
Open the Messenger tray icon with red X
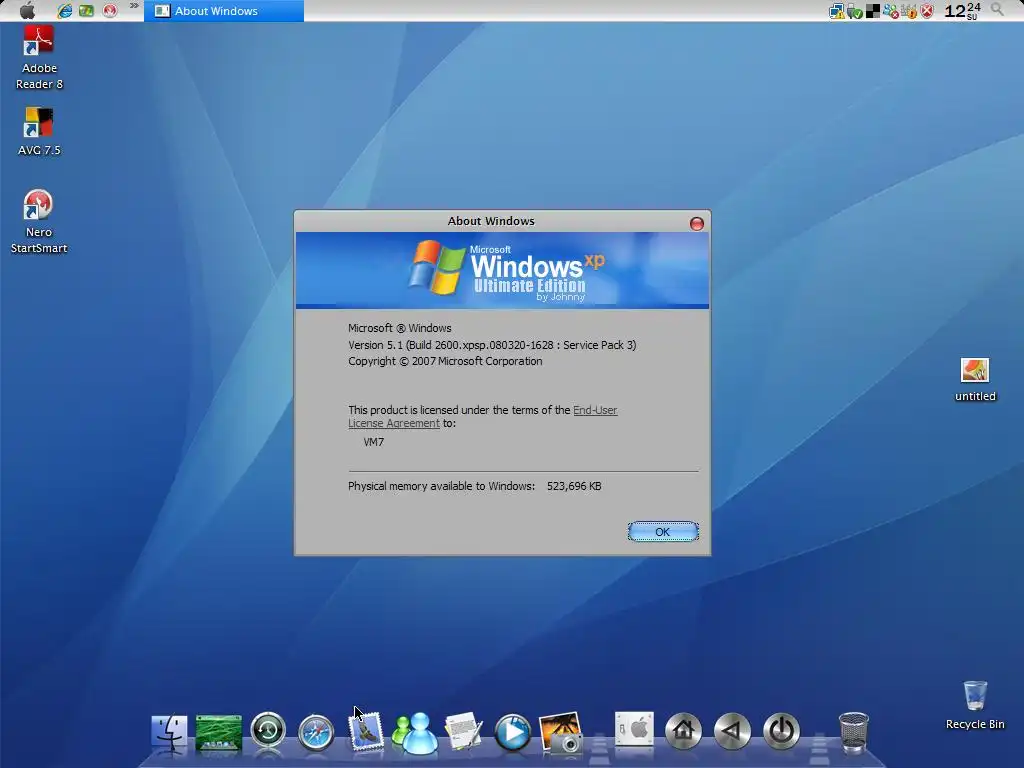pyautogui.click(x=891, y=11)
